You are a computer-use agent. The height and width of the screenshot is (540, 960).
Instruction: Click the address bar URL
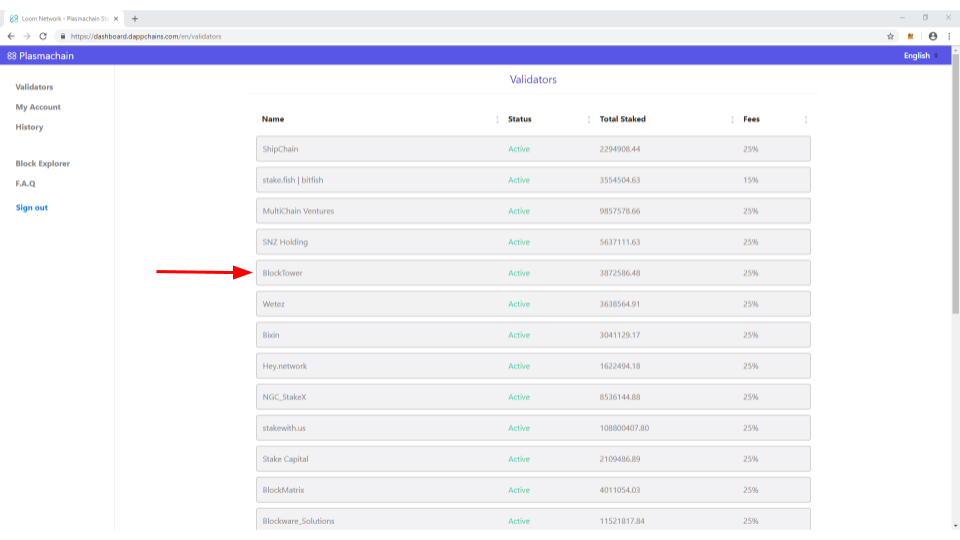pyautogui.click(x=146, y=36)
